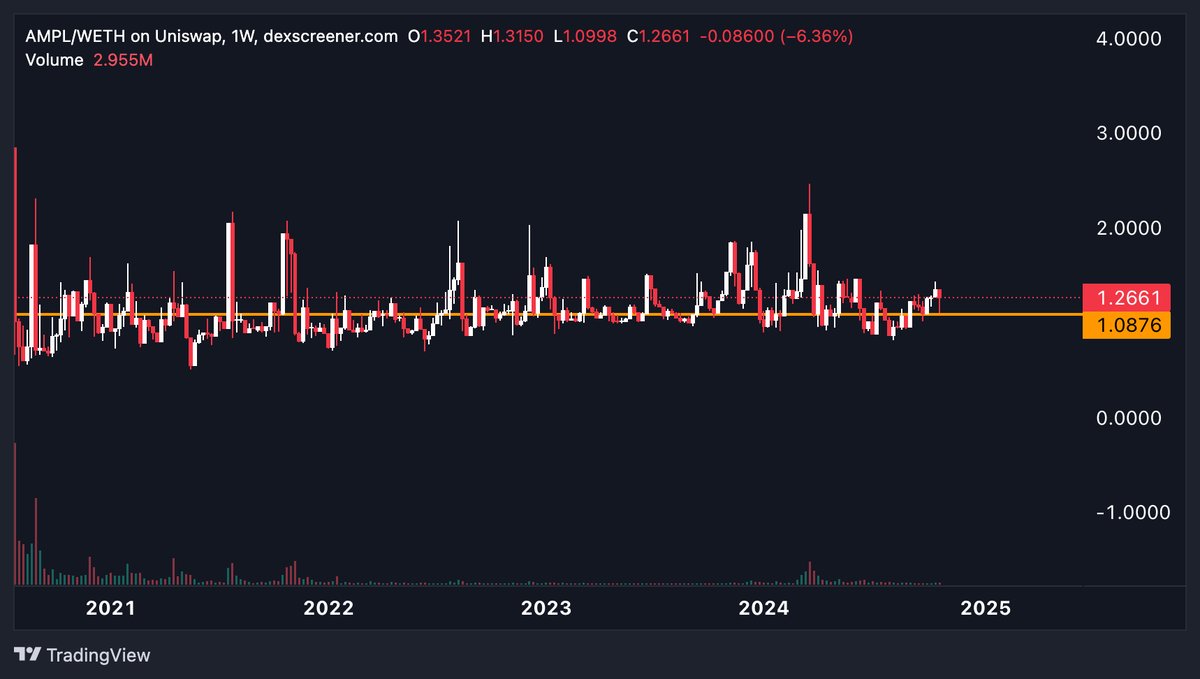Click the 2022 label on time axis
1200x679 pixels.
pos(328,608)
